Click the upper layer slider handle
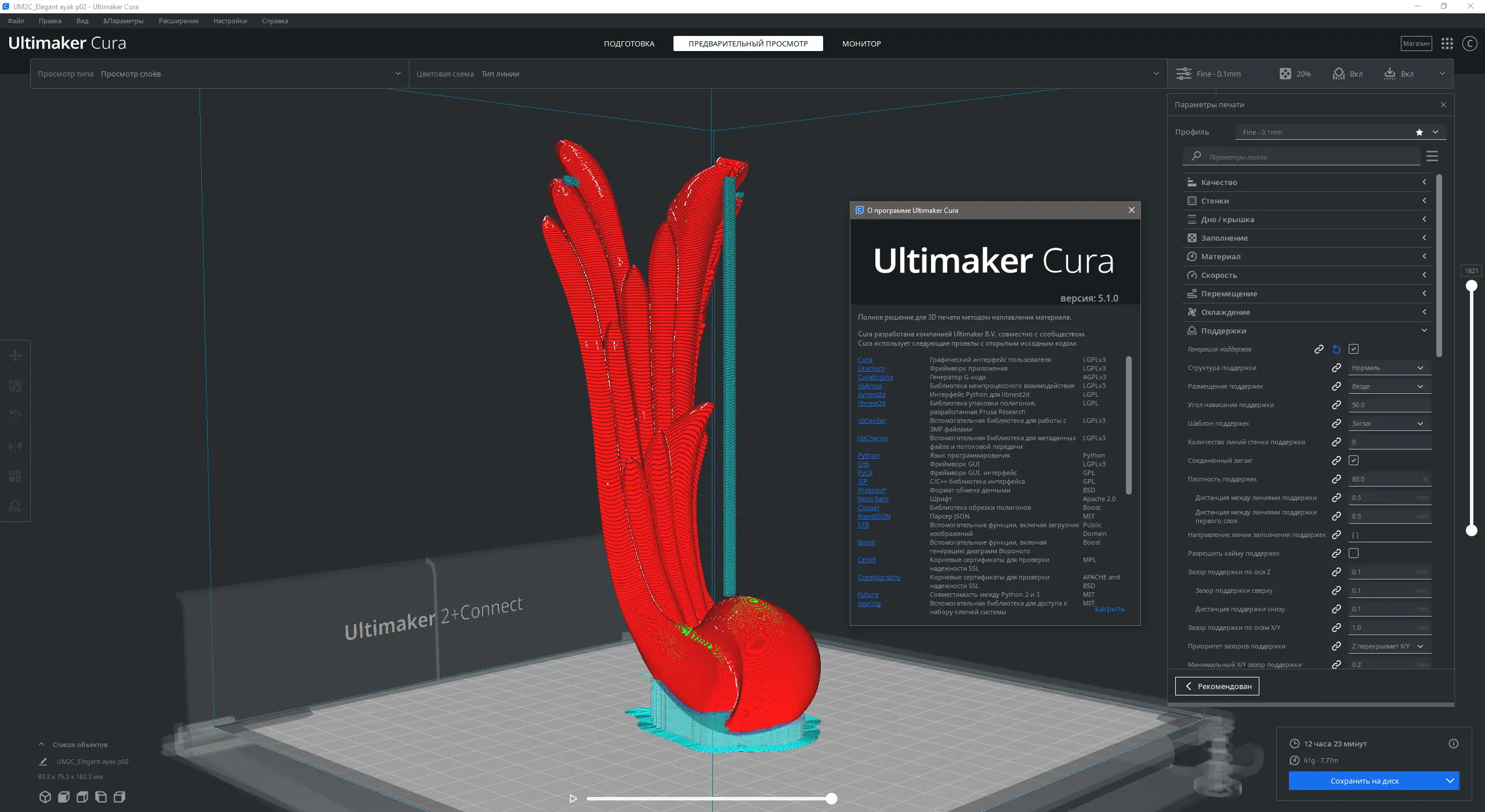The height and width of the screenshot is (812, 1485). (1472, 285)
